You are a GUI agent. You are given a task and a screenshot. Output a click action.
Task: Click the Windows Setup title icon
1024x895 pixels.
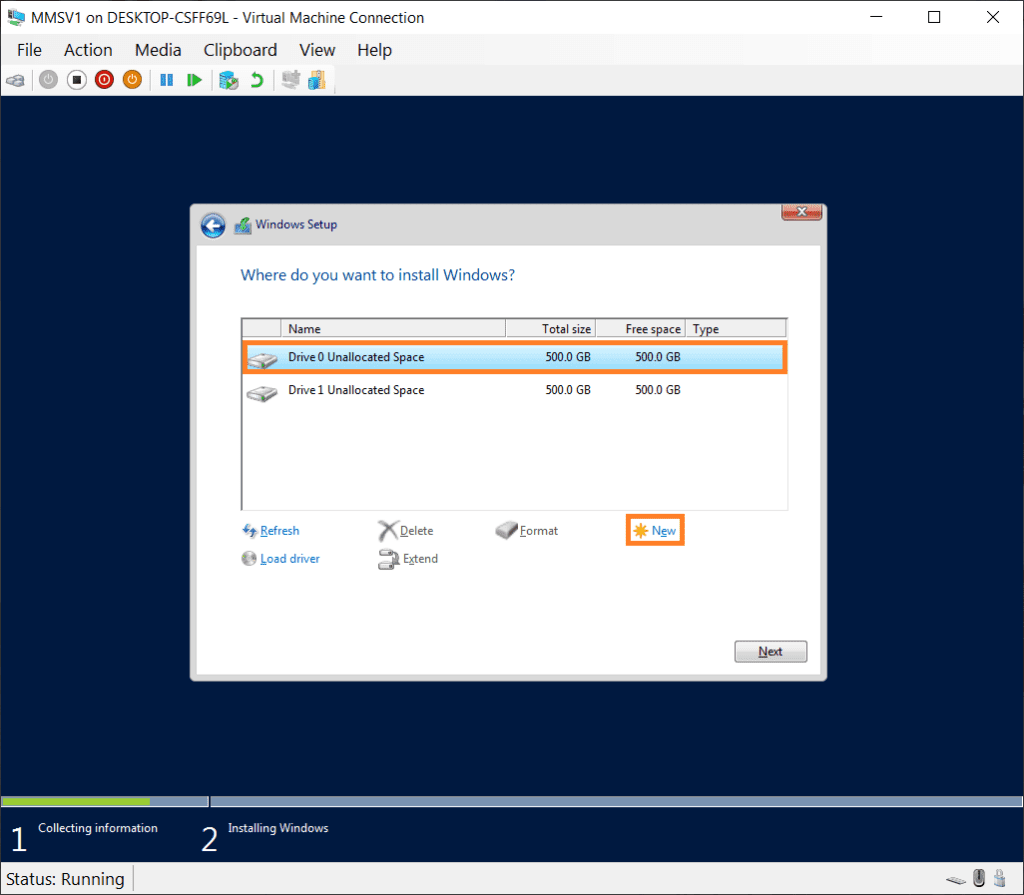(x=243, y=225)
